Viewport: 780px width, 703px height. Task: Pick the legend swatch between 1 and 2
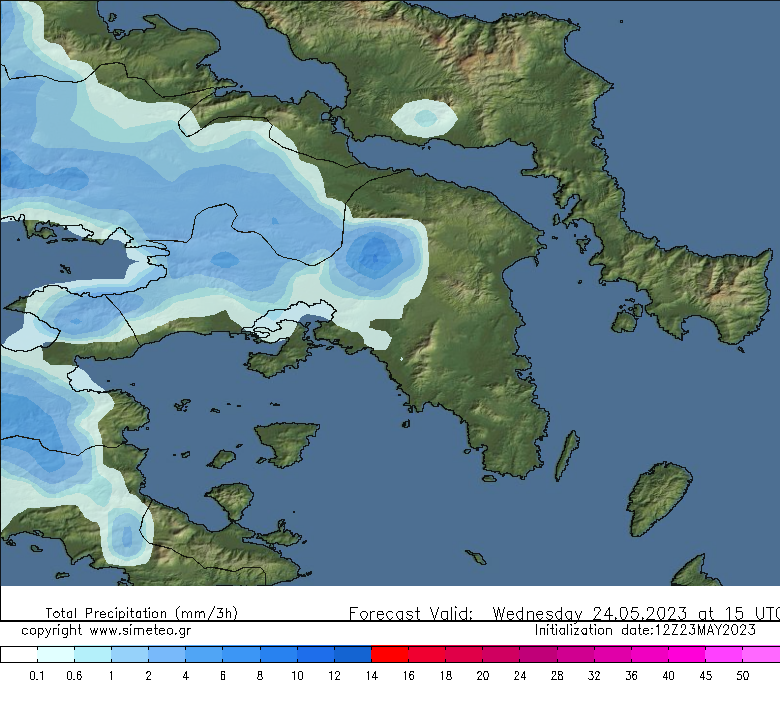129,655
